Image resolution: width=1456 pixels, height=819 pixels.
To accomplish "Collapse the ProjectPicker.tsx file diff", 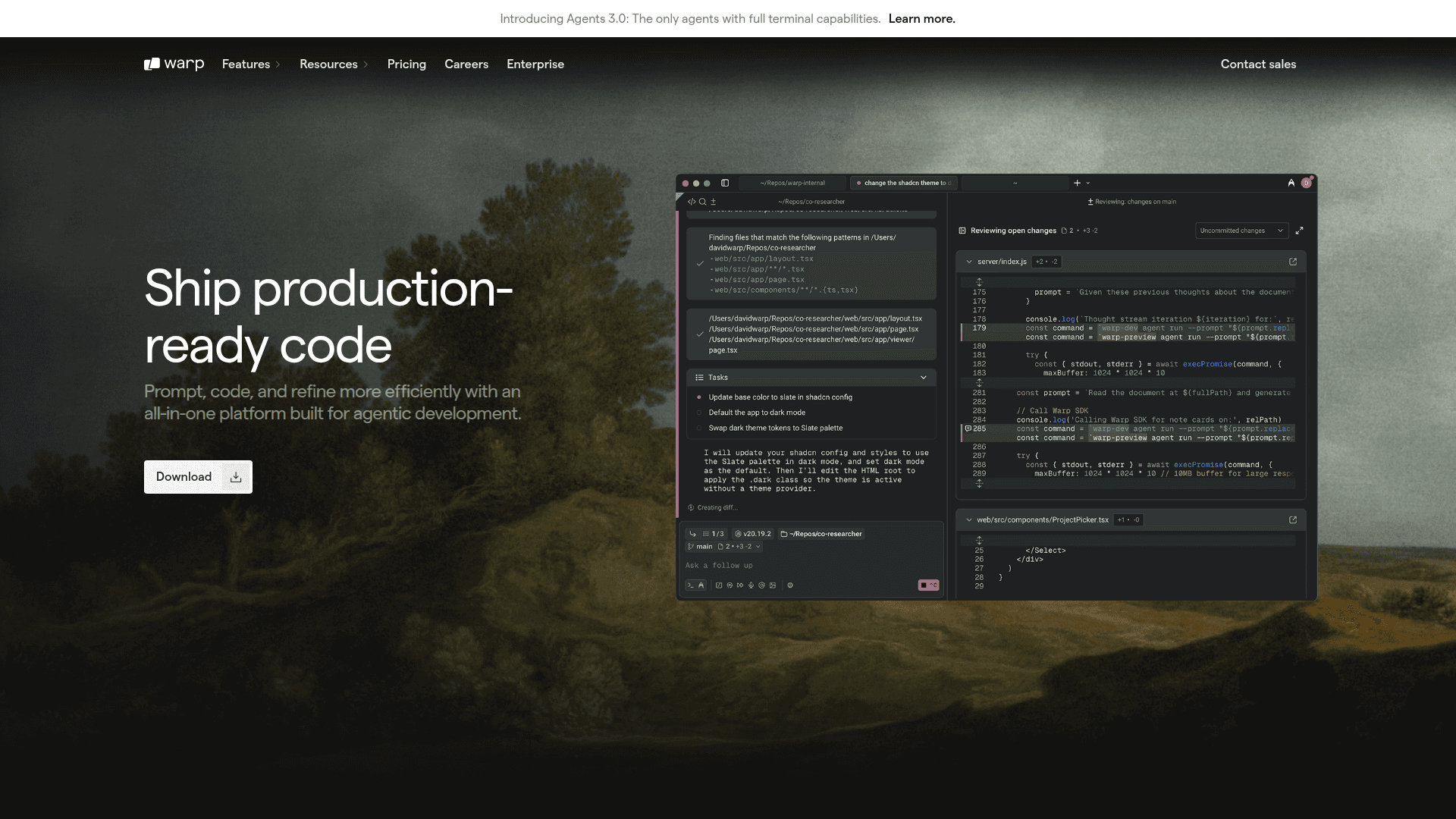I will tap(969, 520).
